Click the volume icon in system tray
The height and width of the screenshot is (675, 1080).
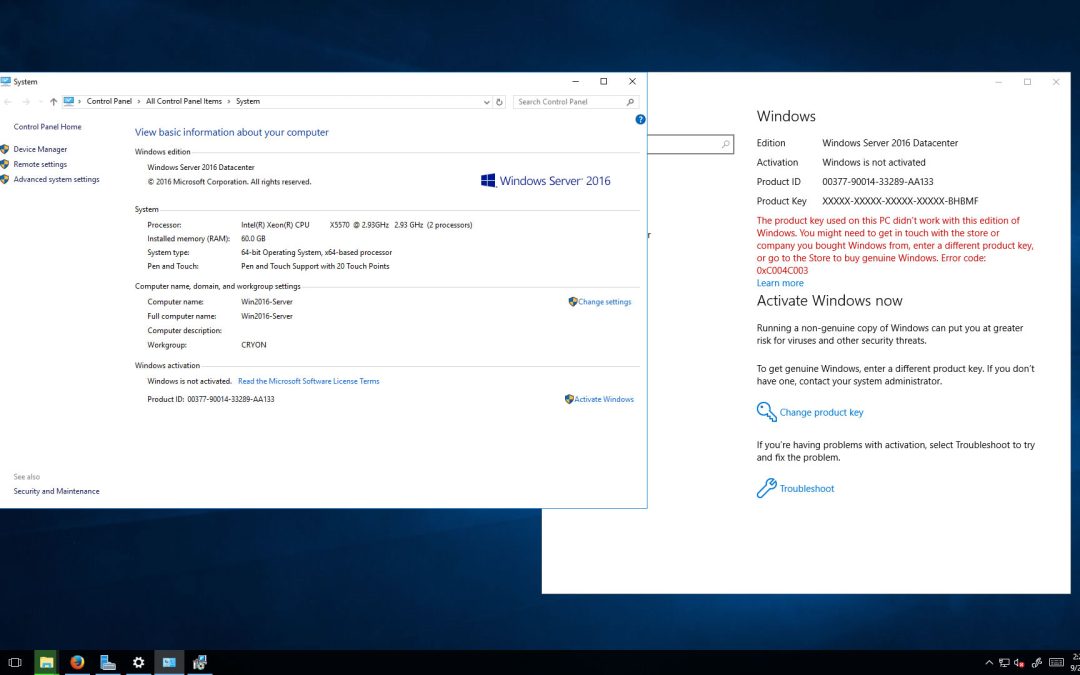coord(1019,662)
